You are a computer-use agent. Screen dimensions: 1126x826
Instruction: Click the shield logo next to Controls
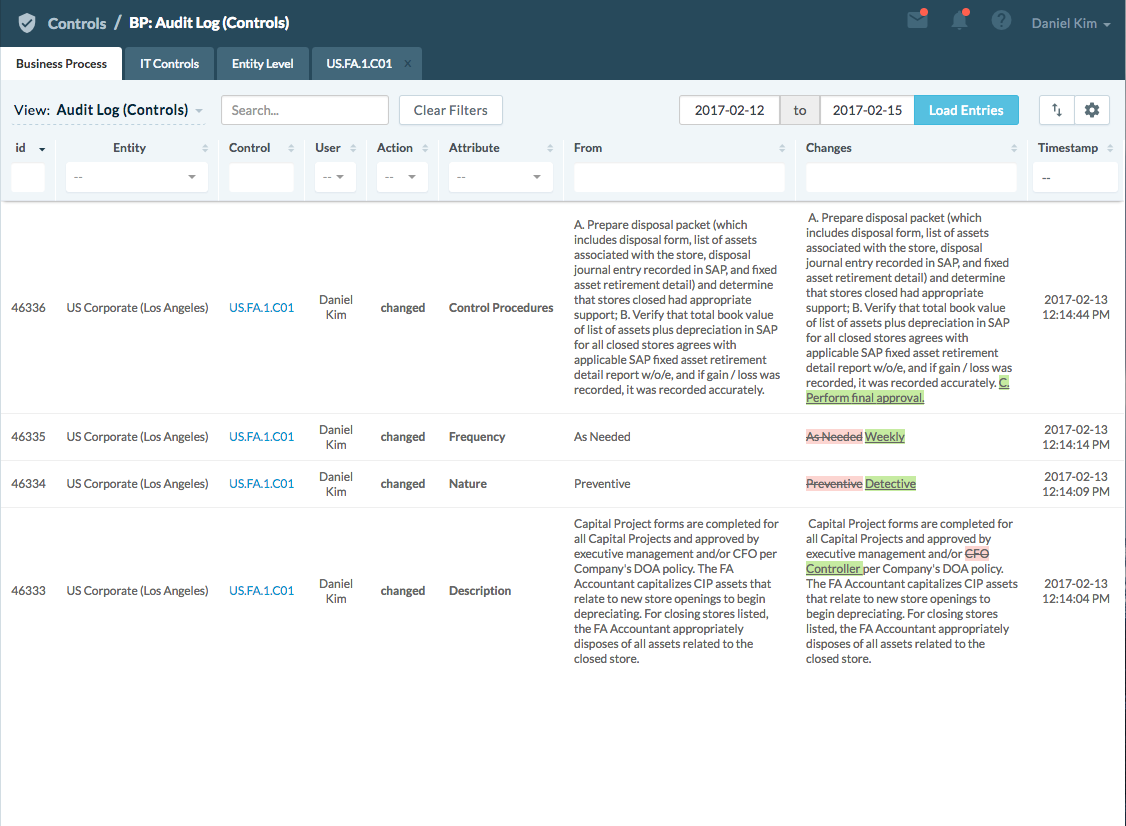(x=26, y=22)
